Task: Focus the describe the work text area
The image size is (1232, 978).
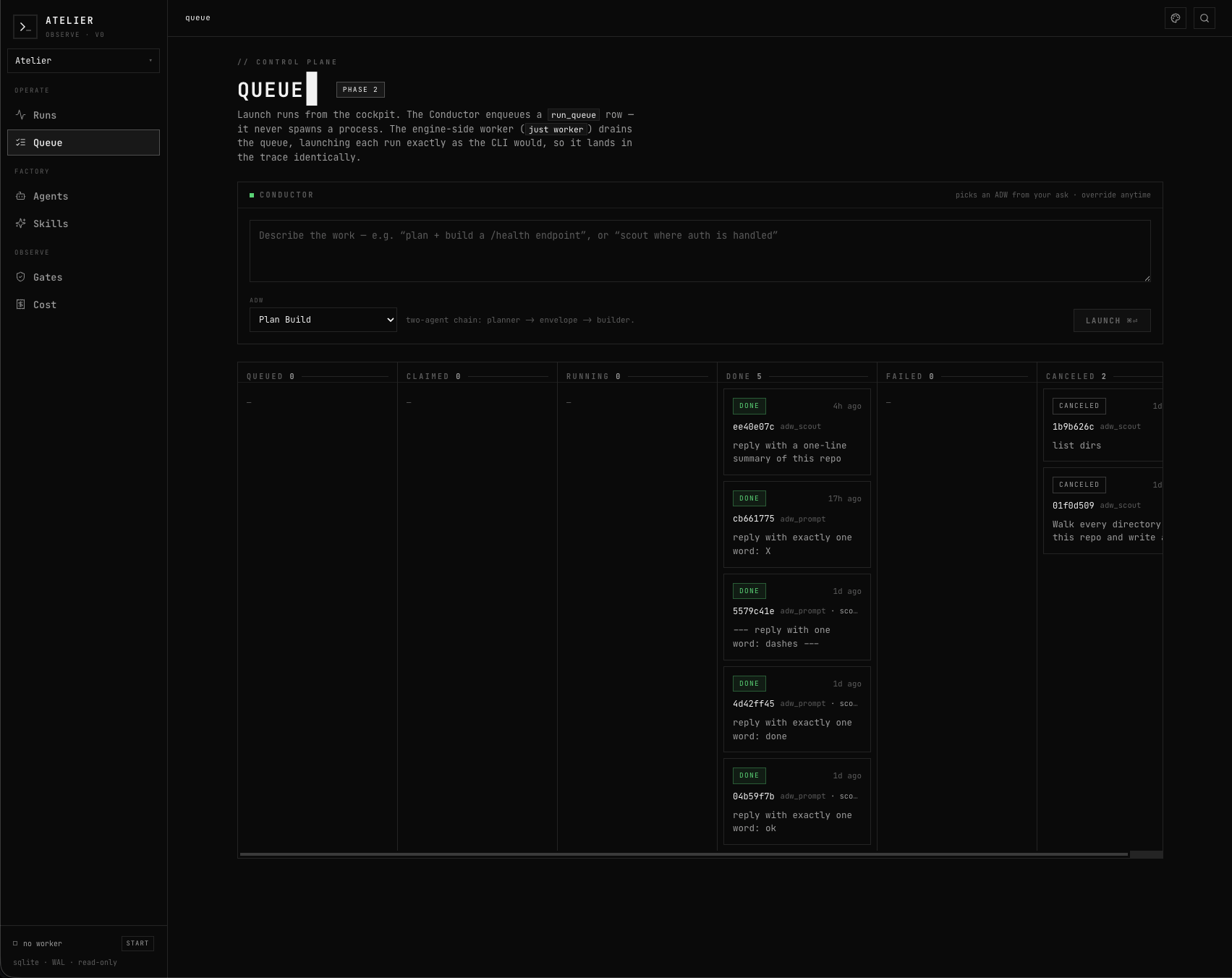Action: pyautogui.click(x=700, y=251)
